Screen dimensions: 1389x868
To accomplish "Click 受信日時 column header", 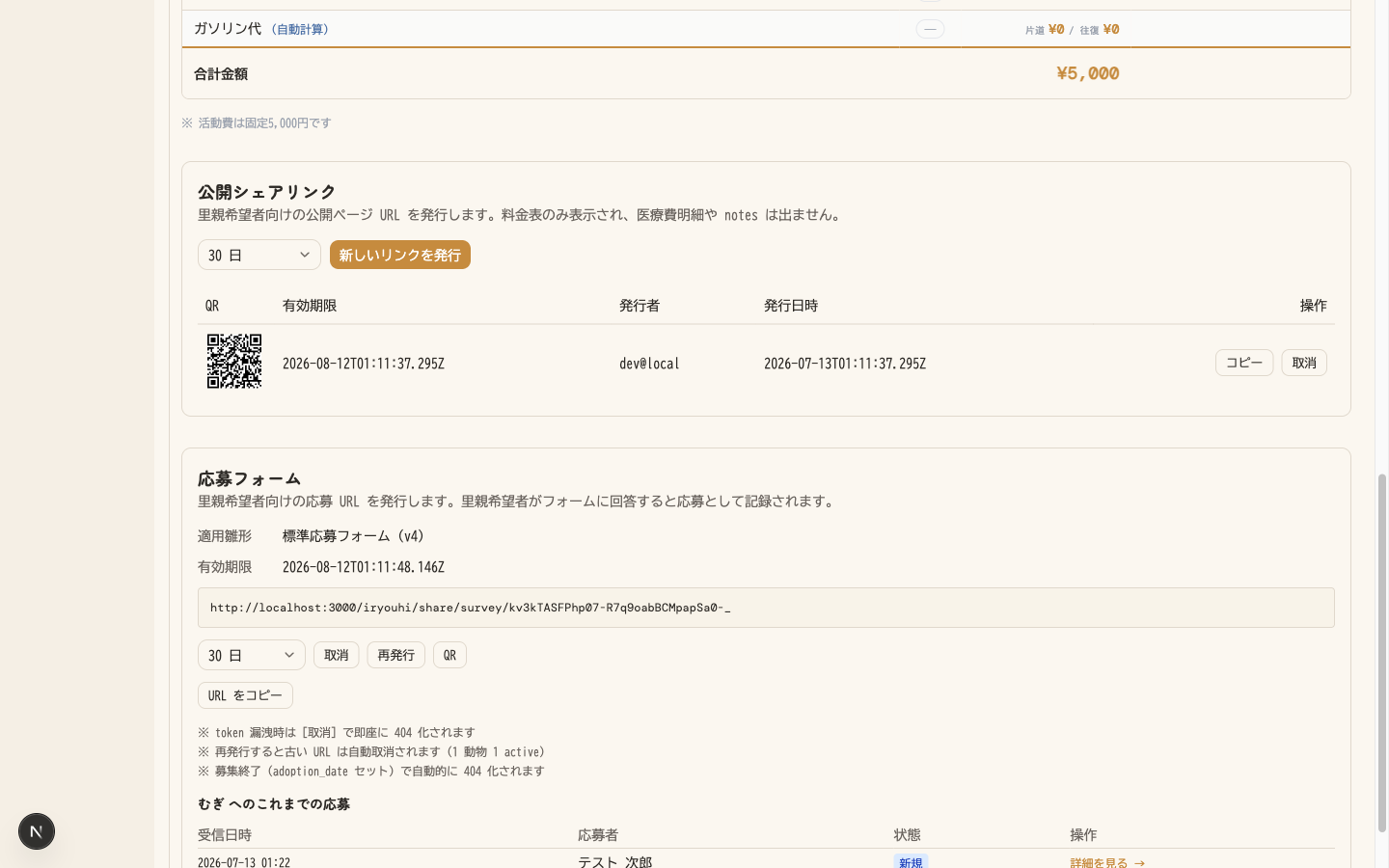I will click(x=225, y=835).
